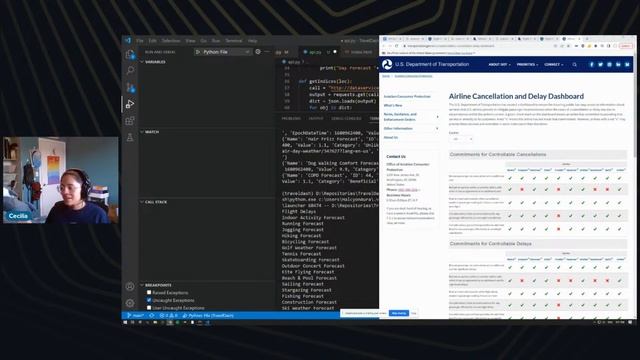Switch to the Debug Console panel tab
The width and height of the screenshot is (640, 360).
click(x=346, y=118)
